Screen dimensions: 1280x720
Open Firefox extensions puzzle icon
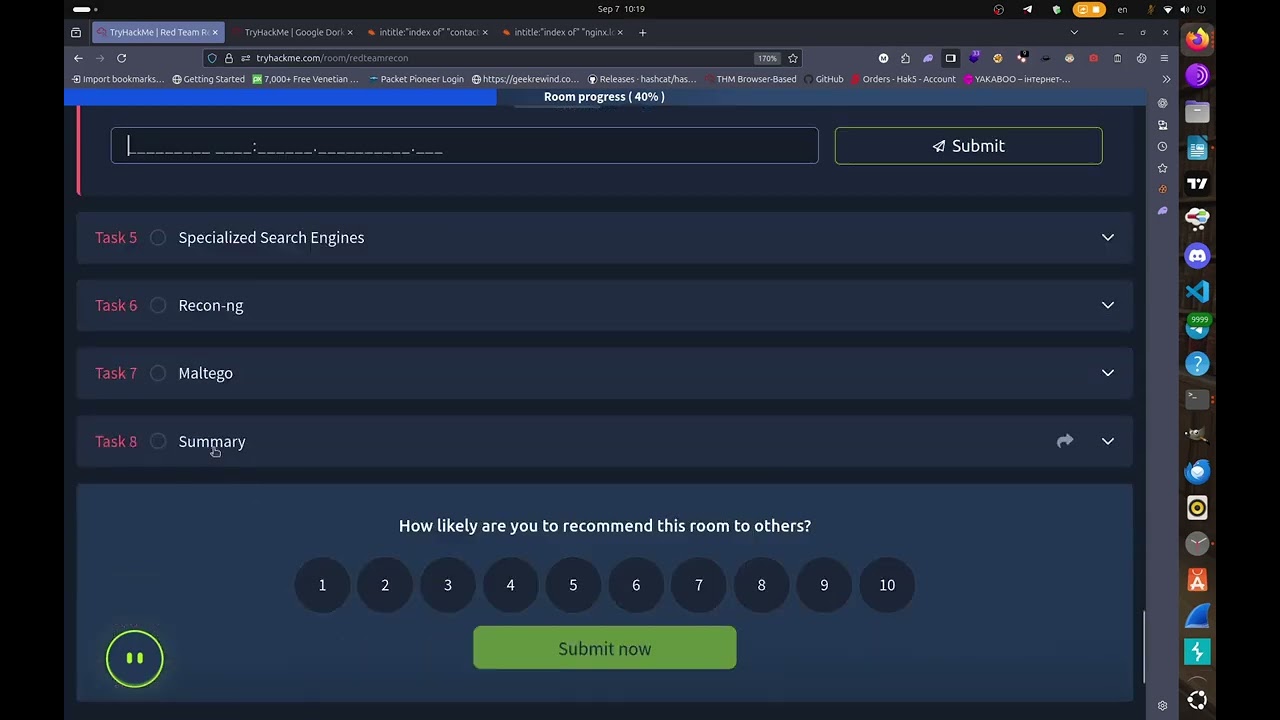pyautogui.click(x=905, y=58)
